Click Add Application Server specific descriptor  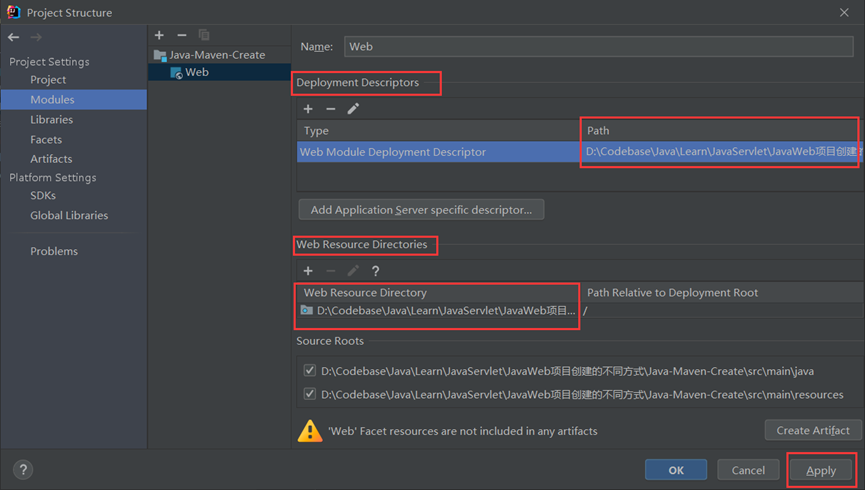[x=421, y=209]
